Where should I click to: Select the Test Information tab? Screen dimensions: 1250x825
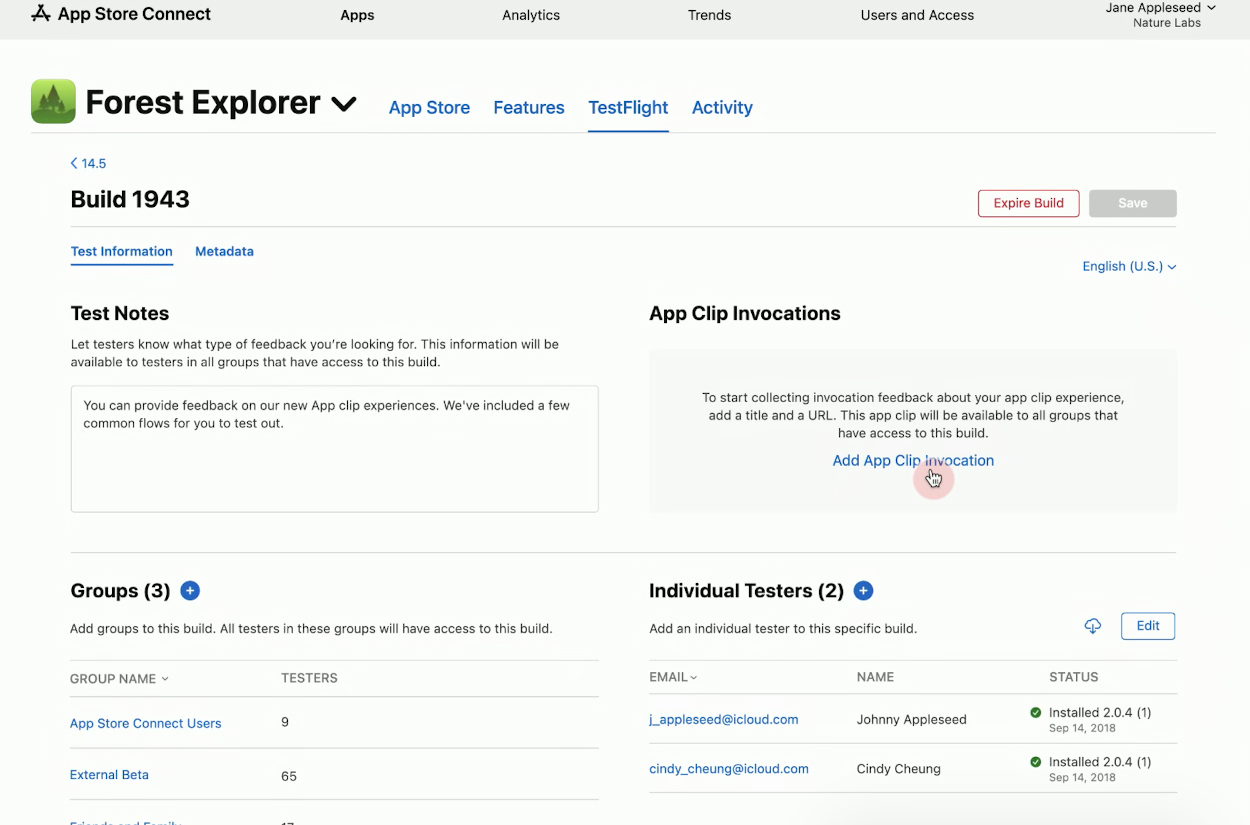(x=122, y=251)
